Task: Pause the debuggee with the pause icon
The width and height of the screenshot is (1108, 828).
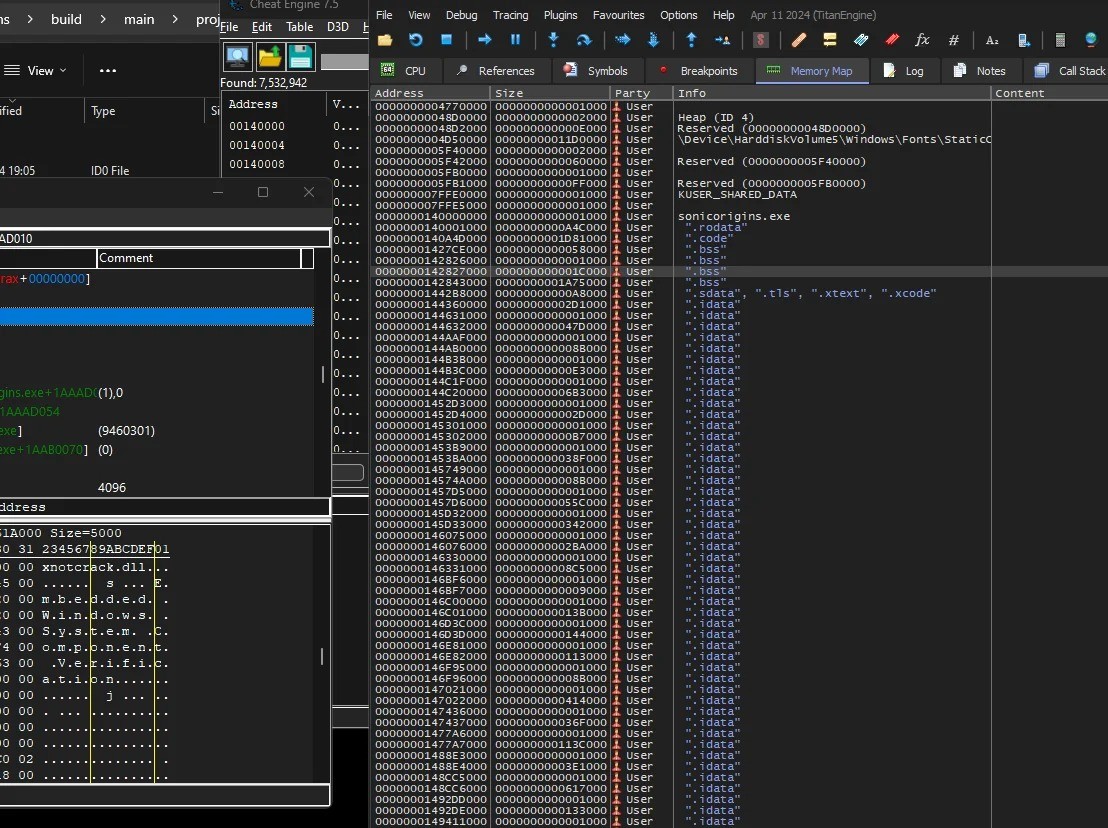Action: (516, 40)
